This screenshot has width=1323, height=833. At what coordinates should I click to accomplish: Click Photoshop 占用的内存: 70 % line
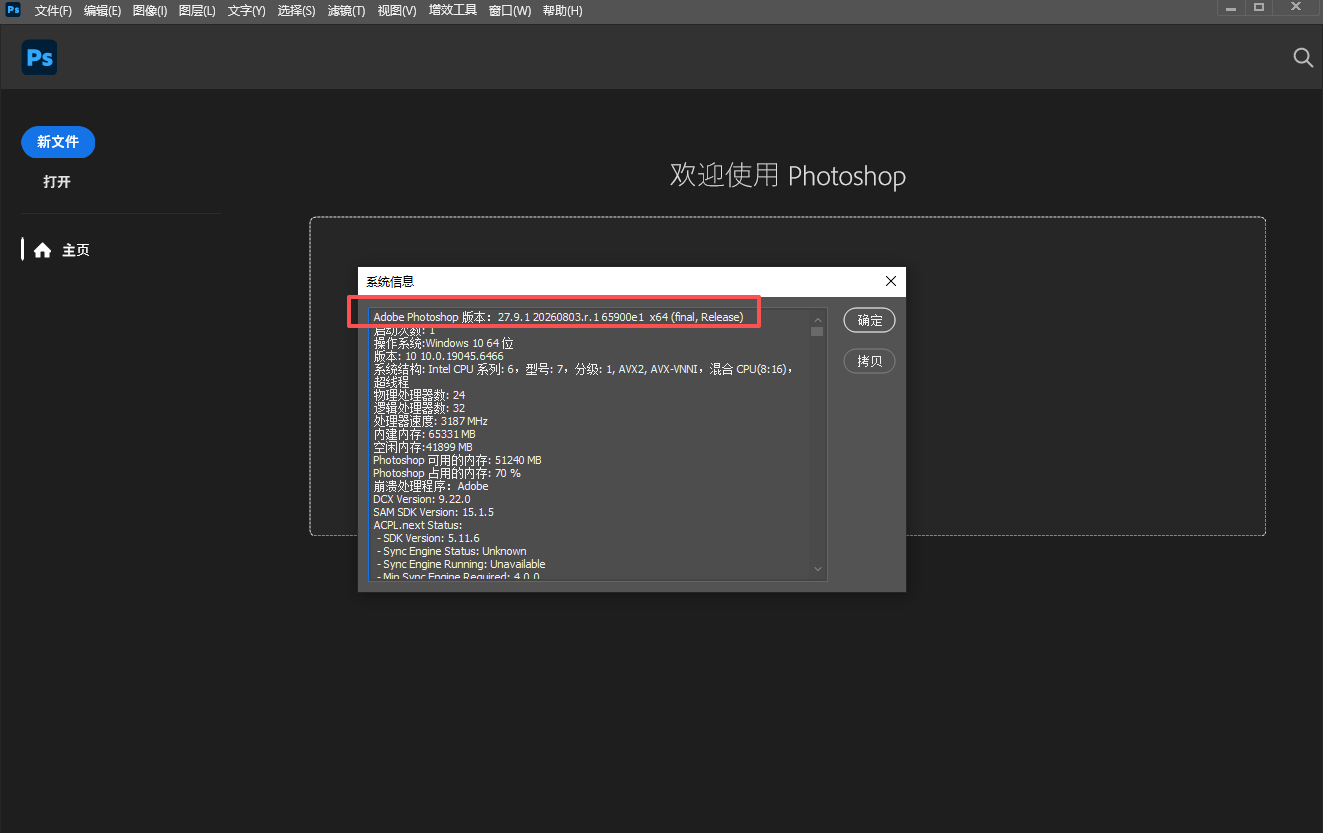[447, 473]
